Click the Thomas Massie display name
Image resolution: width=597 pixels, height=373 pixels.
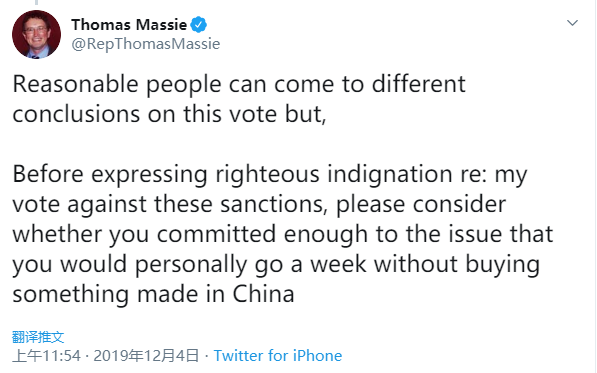point(129,25)
